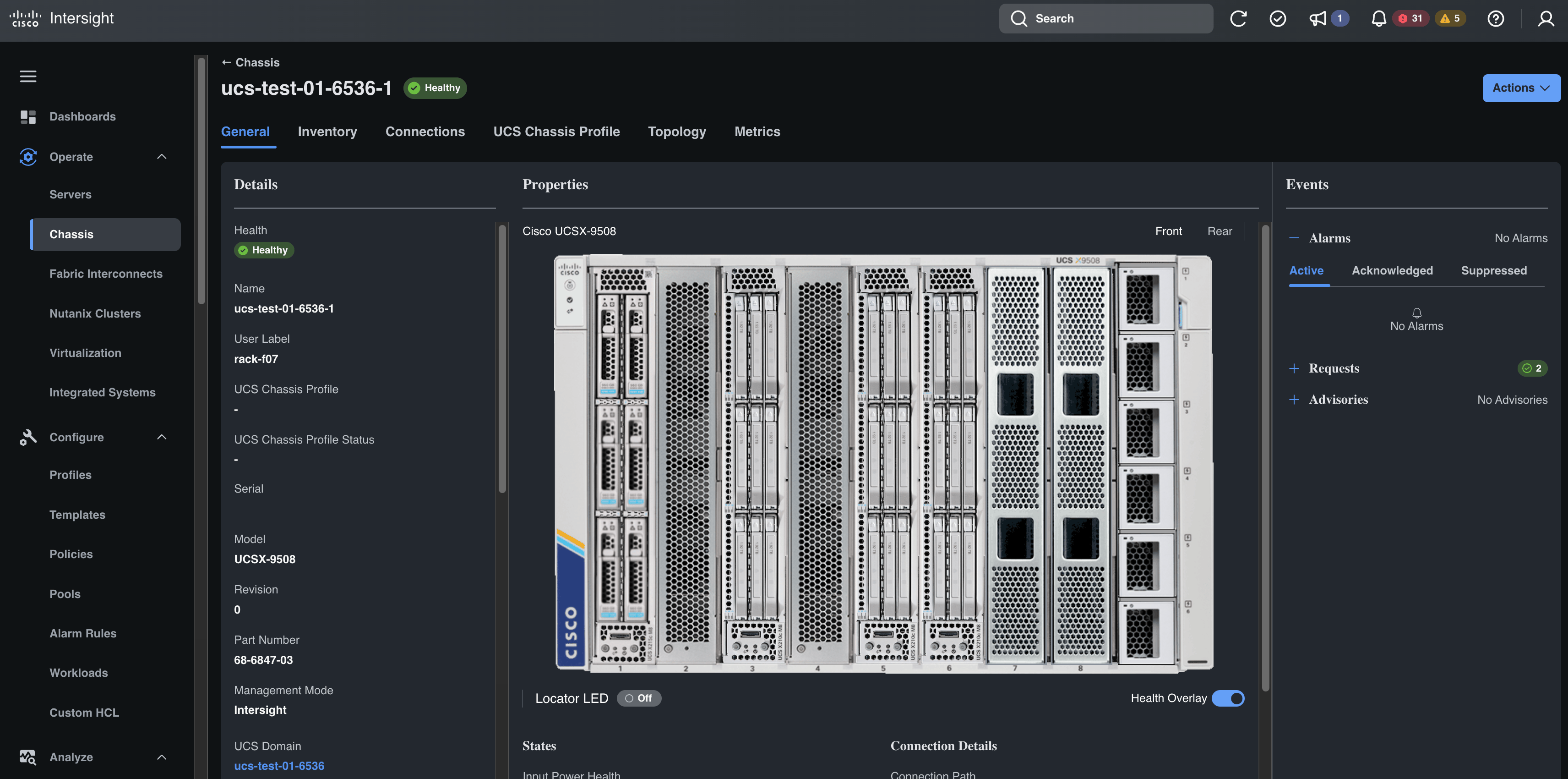Click the Healthy status badge beside chassis title
The width and height of the screenshot is (1568, 779).
(x=435, y=88)
